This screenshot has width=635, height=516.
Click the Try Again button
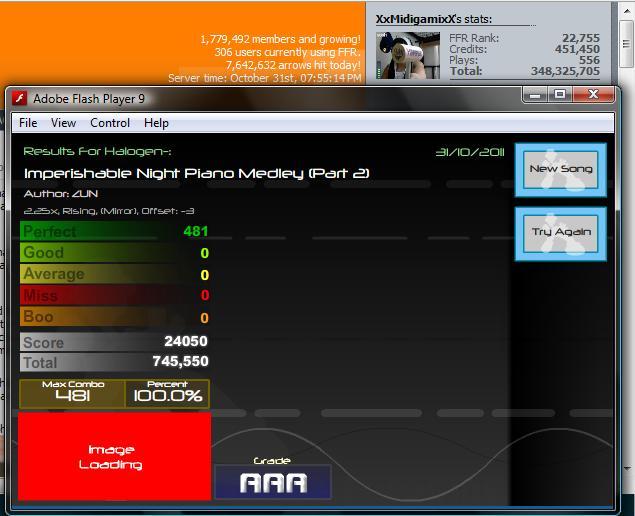pos(560,233)
